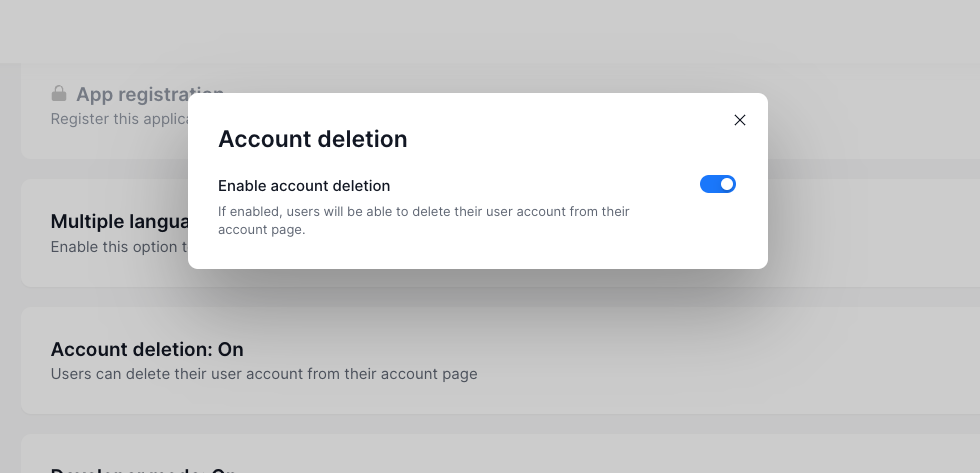Click the lock icon beside App registration
This screenshot has height=473, width=980.
pyautogui.click(x=59, y=94)
